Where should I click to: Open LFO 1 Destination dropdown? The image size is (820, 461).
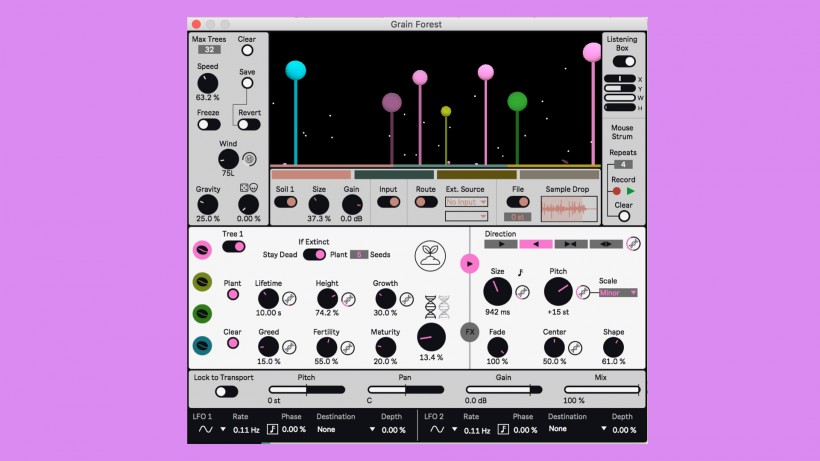pyautogui.click(x=345, y=430)
